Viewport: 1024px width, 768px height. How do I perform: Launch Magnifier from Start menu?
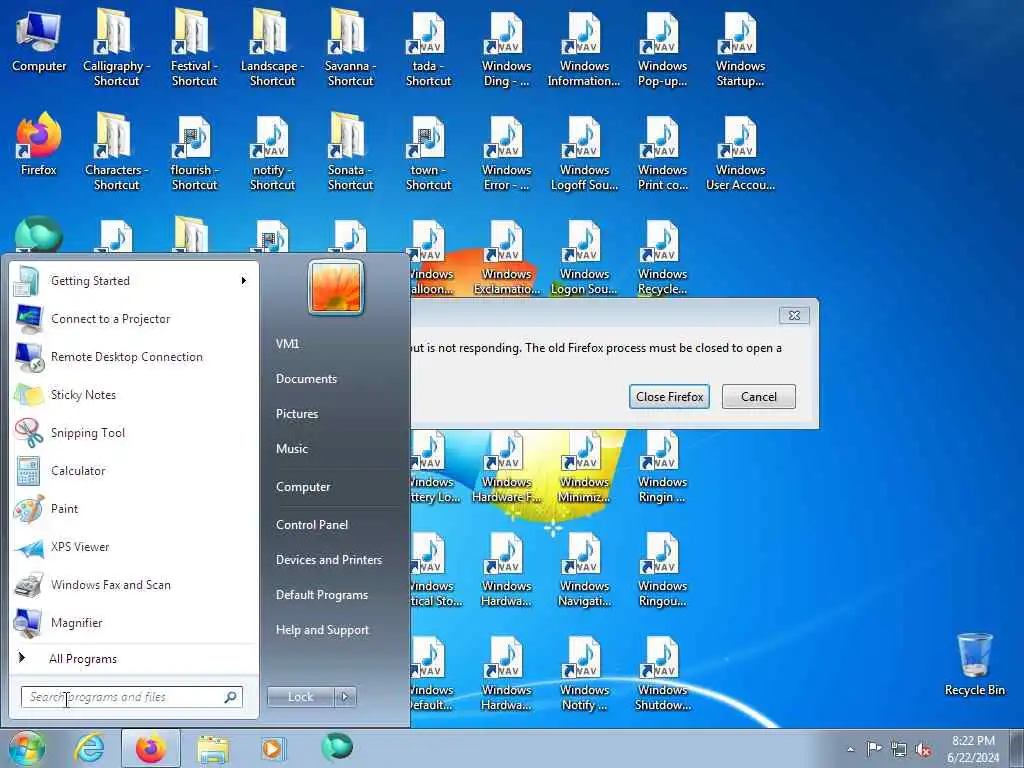(x=134, y=622)
